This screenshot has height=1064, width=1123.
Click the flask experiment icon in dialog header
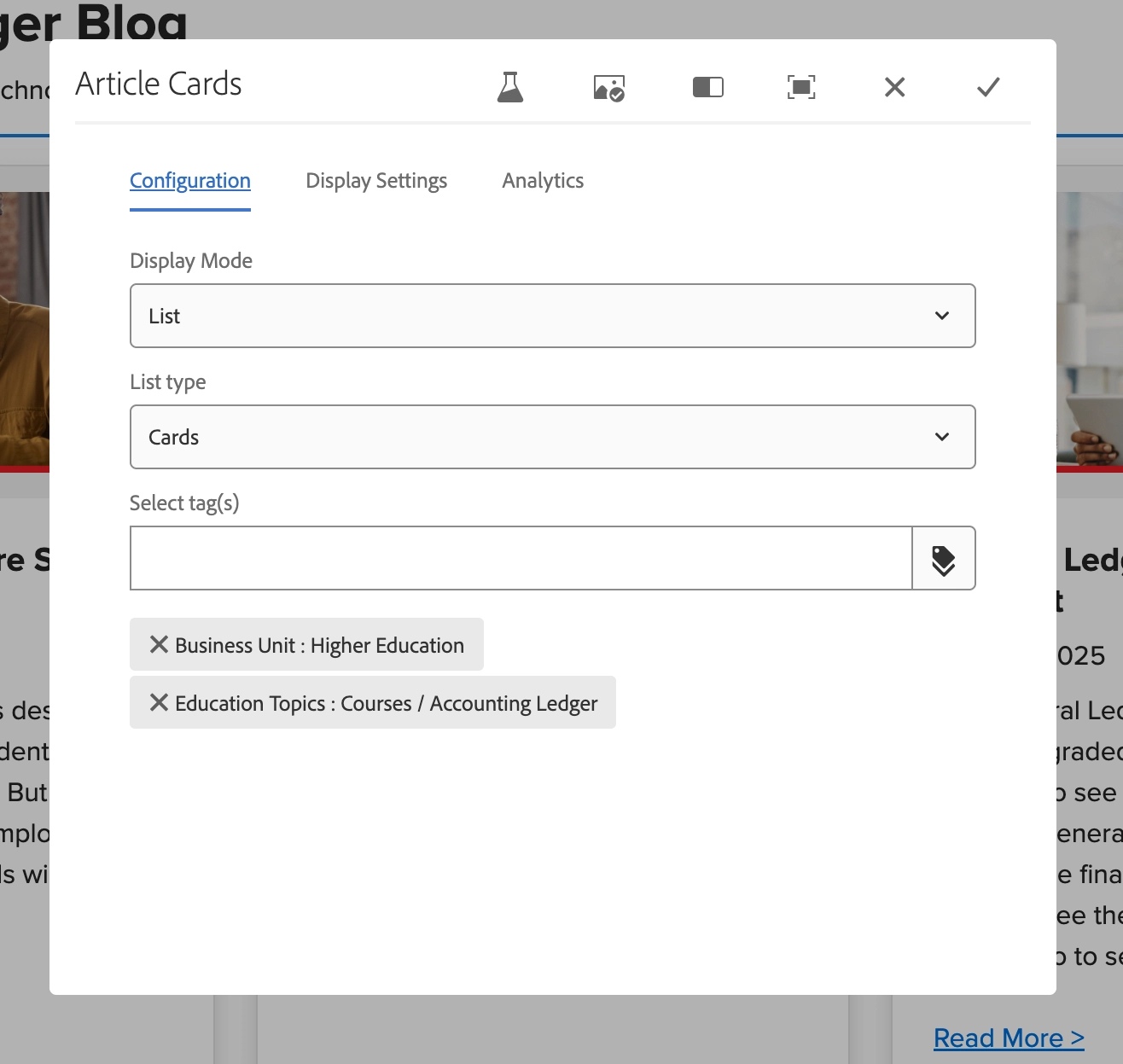click(x=510, y=87)
